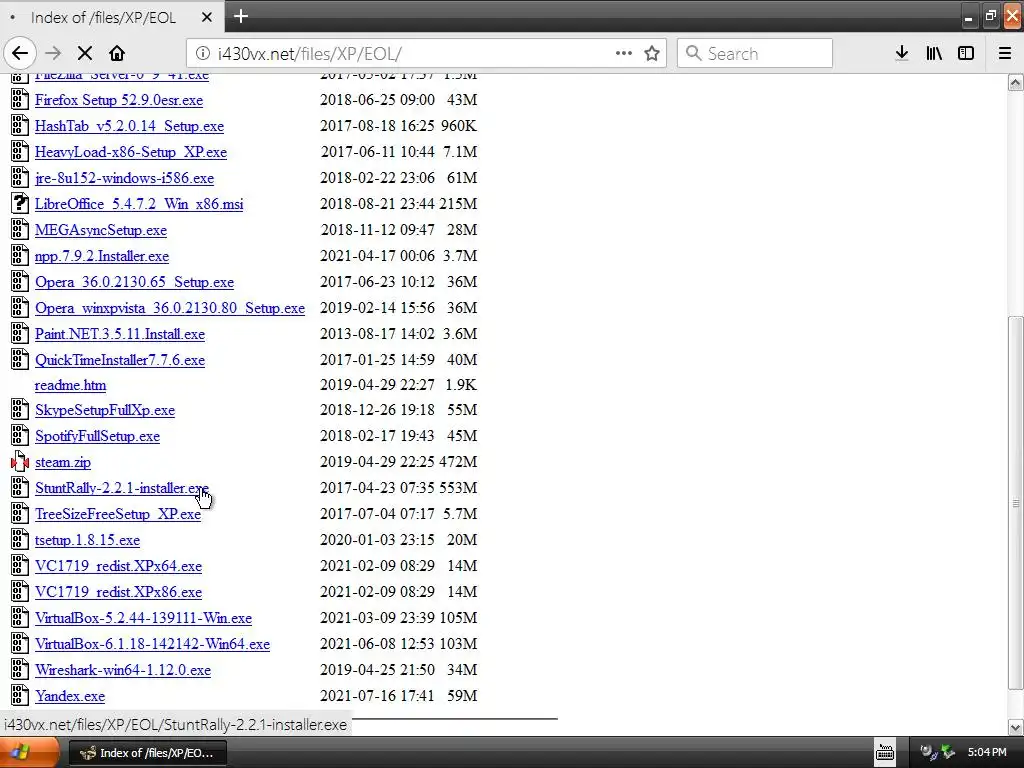
Task: Download npp.7.9.2.Installer.exe
Action: (102, 256)
